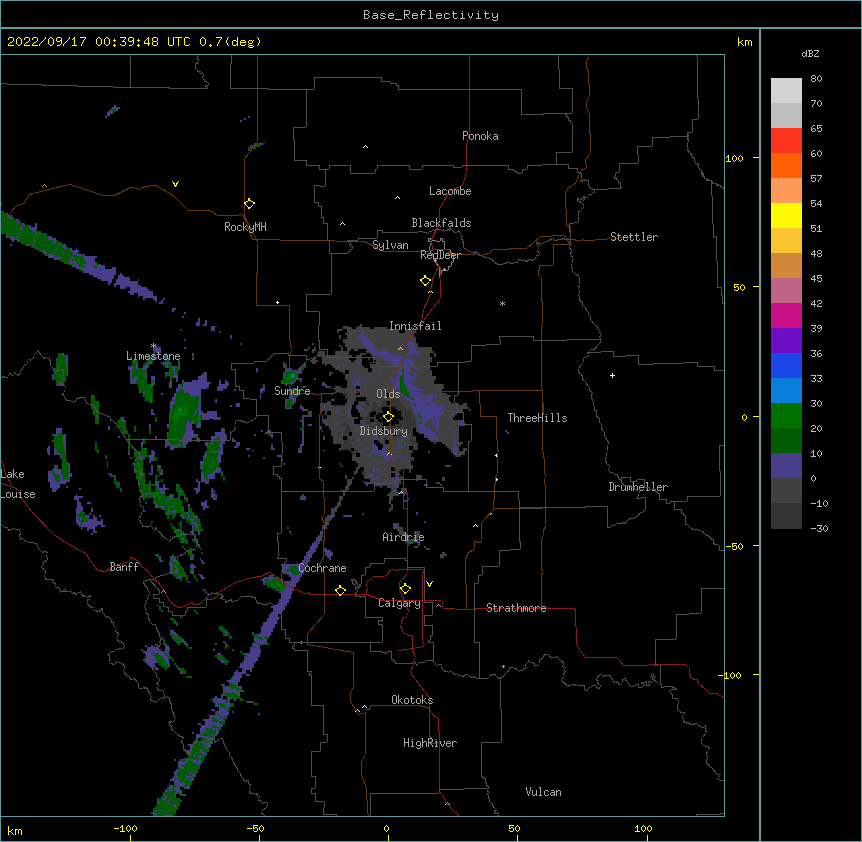Click the Airdrie city label

(403, 537)
